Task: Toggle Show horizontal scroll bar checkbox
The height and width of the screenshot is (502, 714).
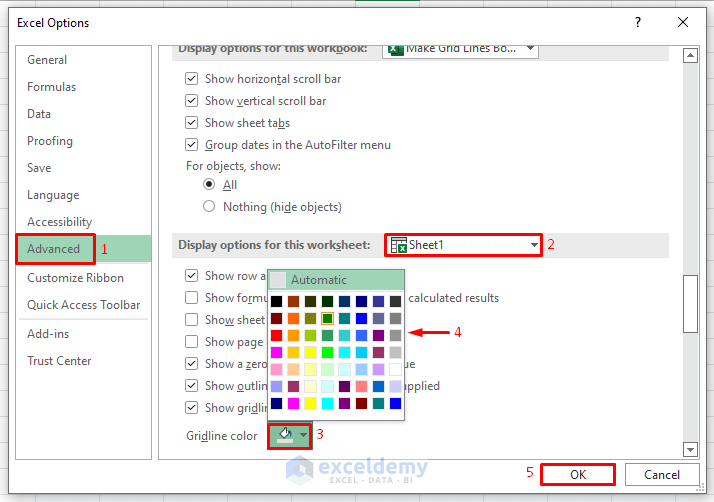Action: [x=191, y=79]
